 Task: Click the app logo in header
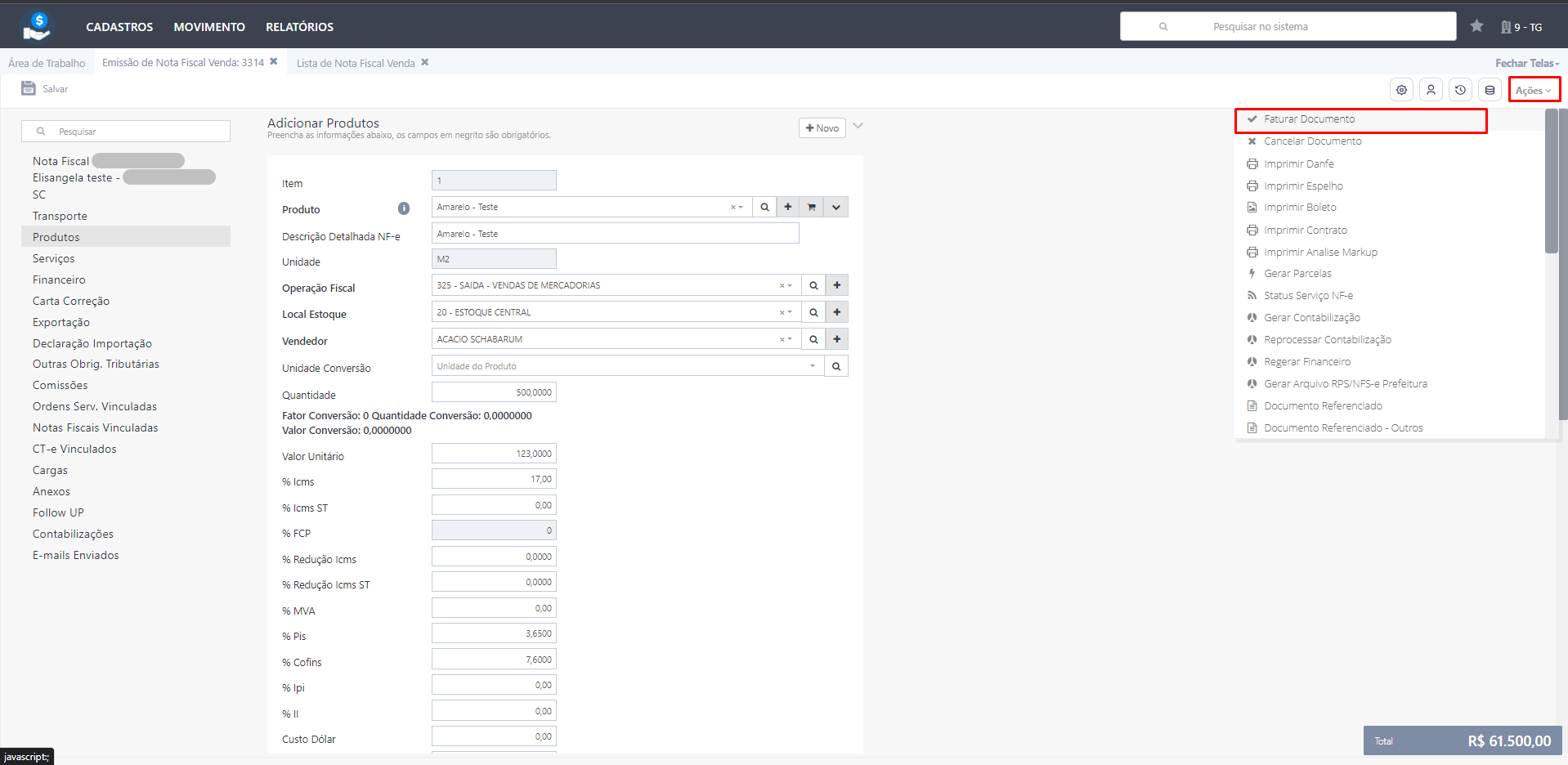[37, 26]
